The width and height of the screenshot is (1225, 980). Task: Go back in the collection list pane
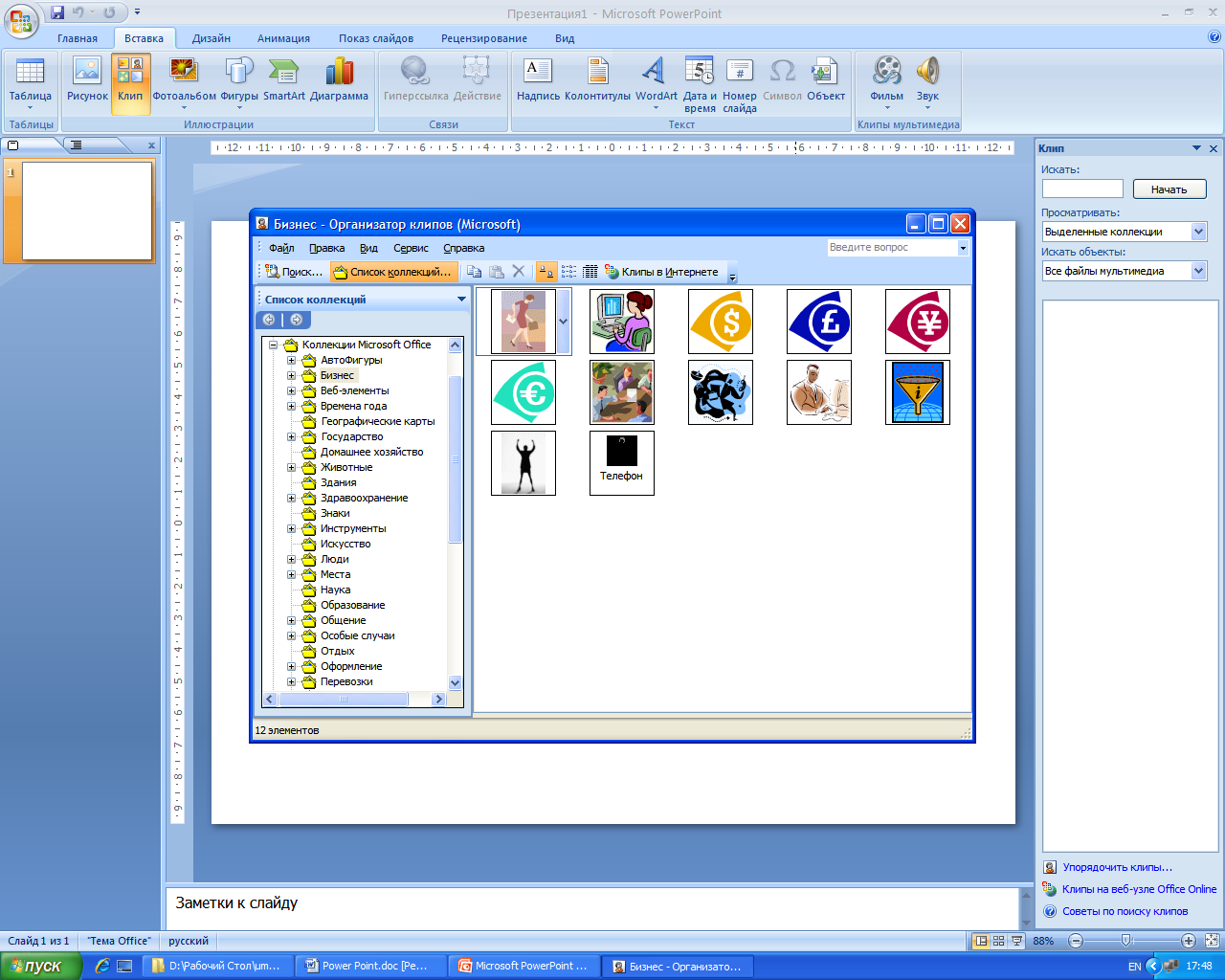269,320
